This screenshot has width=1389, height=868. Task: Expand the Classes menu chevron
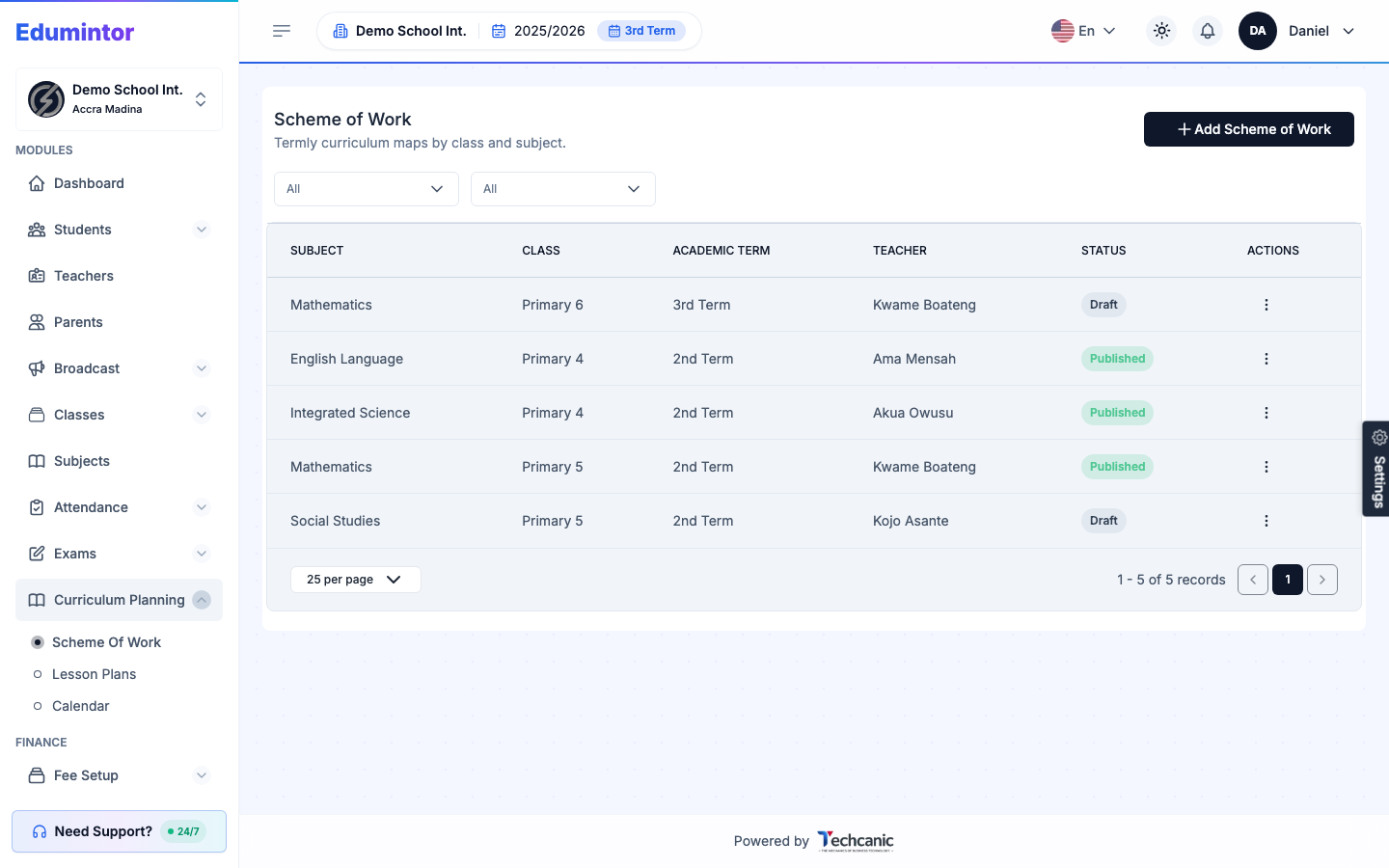(202, 415)
